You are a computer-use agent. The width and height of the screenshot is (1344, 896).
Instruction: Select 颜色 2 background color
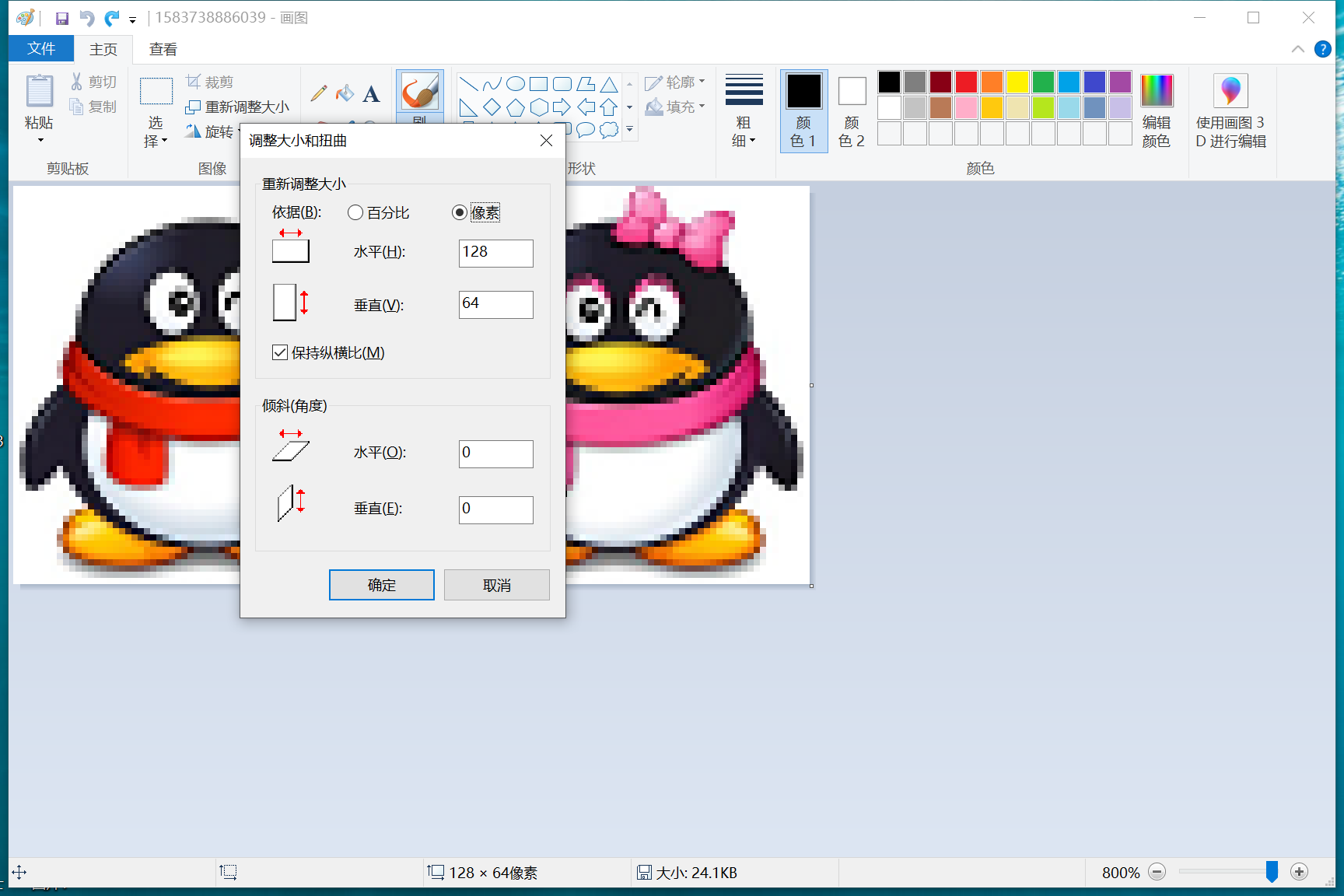[852, 110]
